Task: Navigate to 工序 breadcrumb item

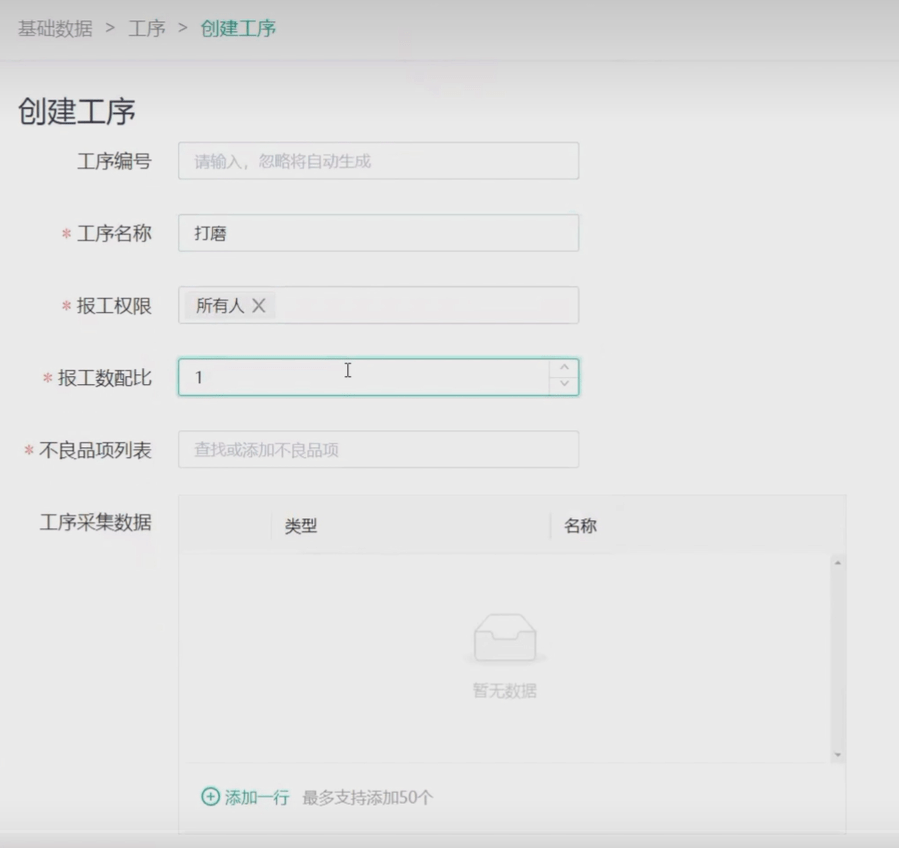Action: click(x=147, y=28)
